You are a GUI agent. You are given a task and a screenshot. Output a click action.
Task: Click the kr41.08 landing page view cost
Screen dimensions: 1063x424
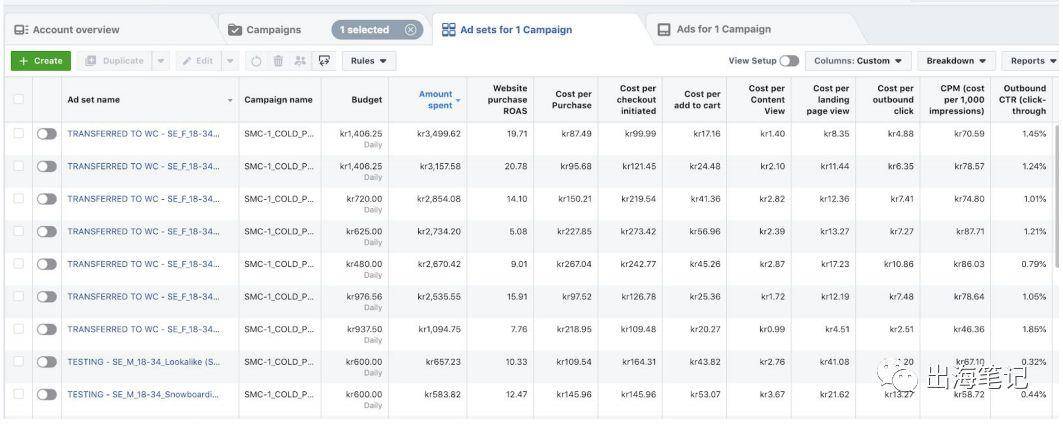click(x=834, y=362)
